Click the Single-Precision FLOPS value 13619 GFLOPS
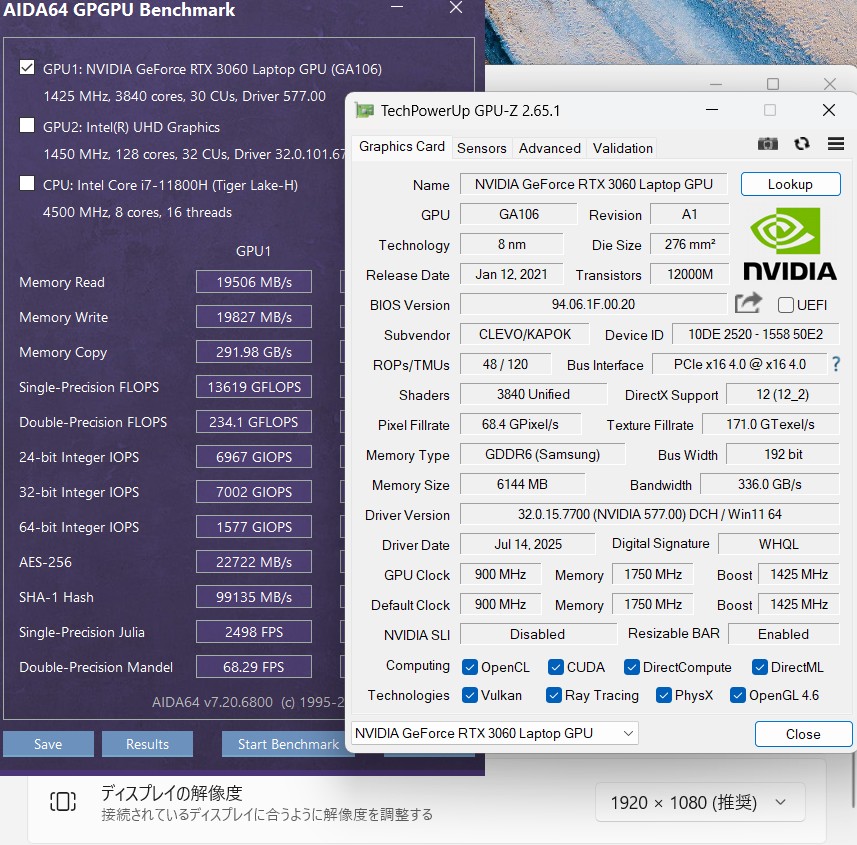This screenshot has width=857, height=845. (x=254, y=387)
